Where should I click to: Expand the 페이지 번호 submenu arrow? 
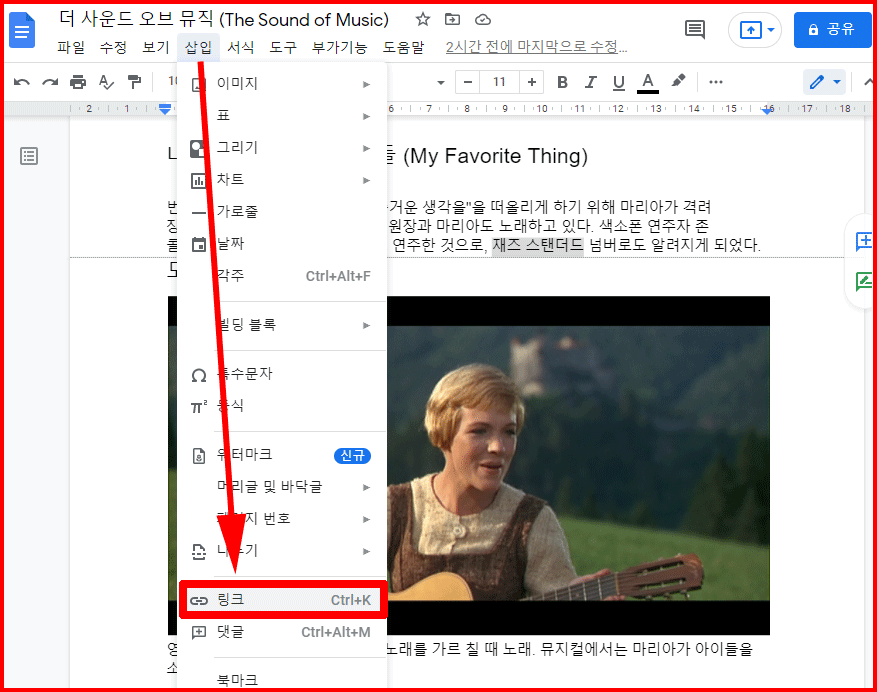(x=366, y=519)
